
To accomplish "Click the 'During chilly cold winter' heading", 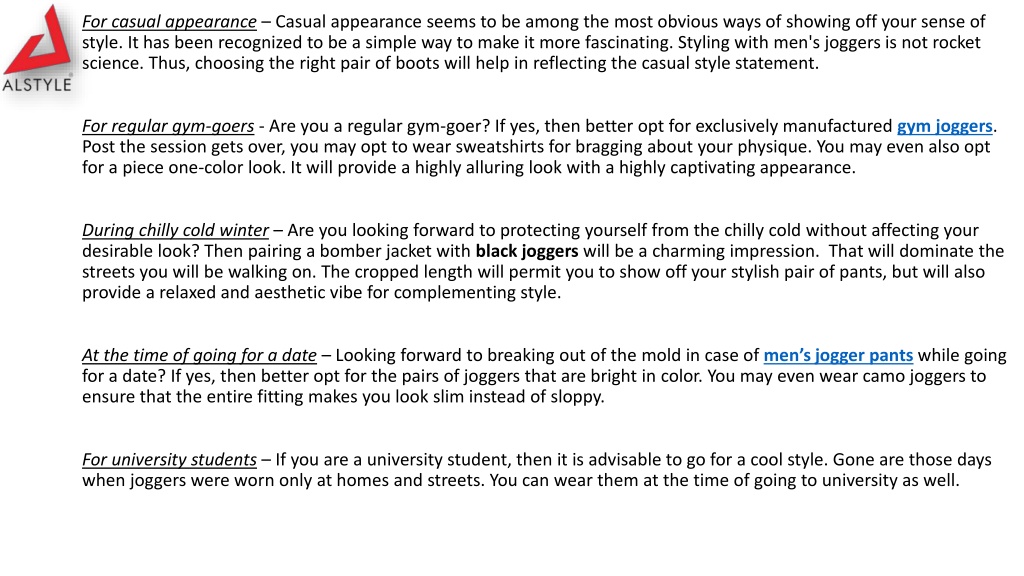I will pos(175,231).
